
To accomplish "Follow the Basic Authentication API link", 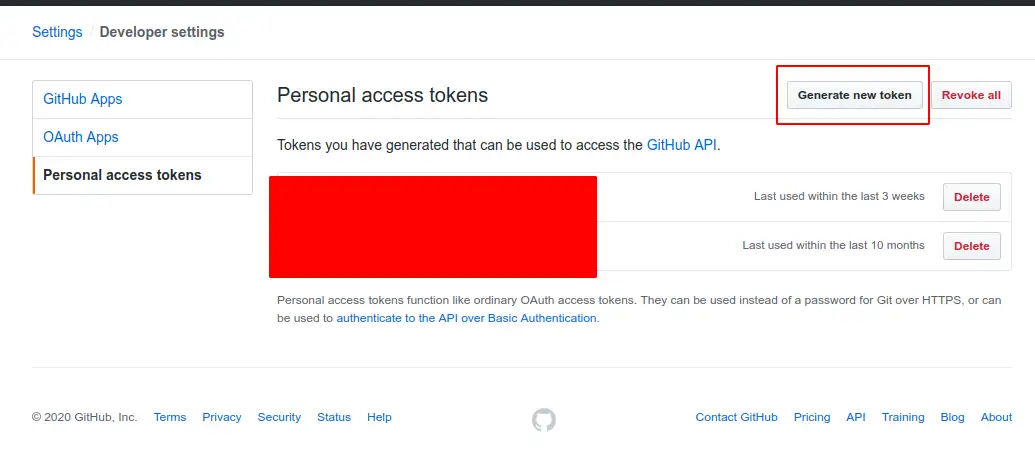I will click(467, 318).
